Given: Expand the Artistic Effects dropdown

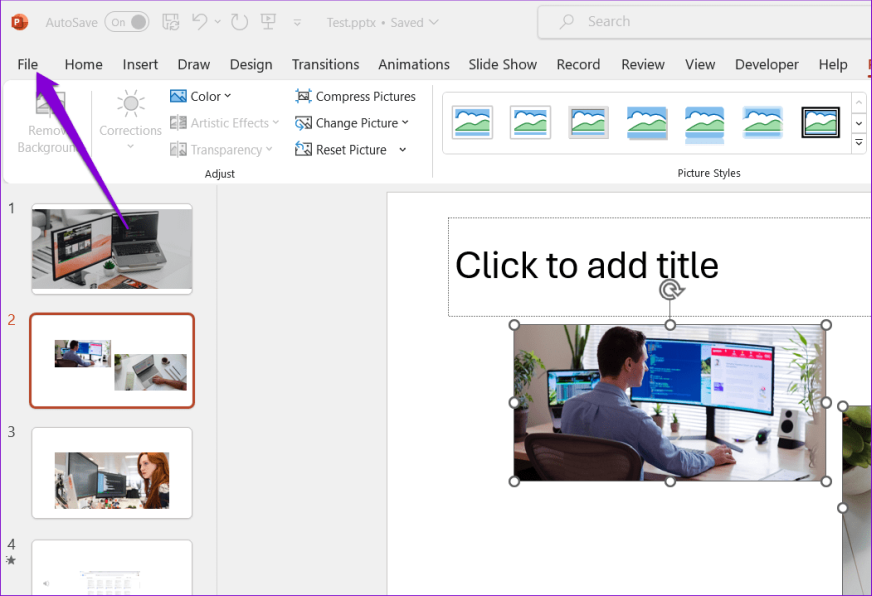Looking at the screenshot, I should (224, 122).
